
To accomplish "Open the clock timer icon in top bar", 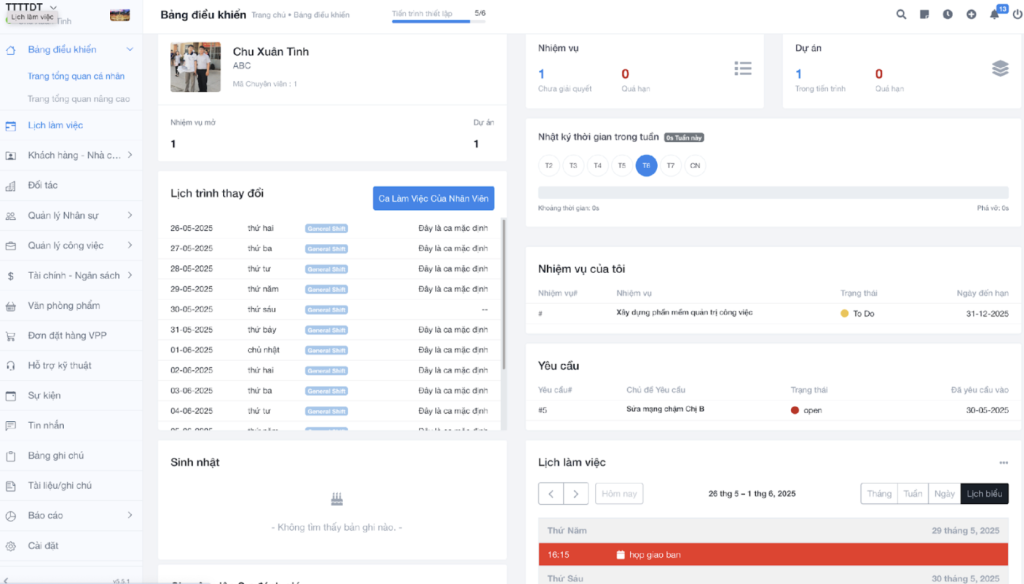I will point(948,14).
